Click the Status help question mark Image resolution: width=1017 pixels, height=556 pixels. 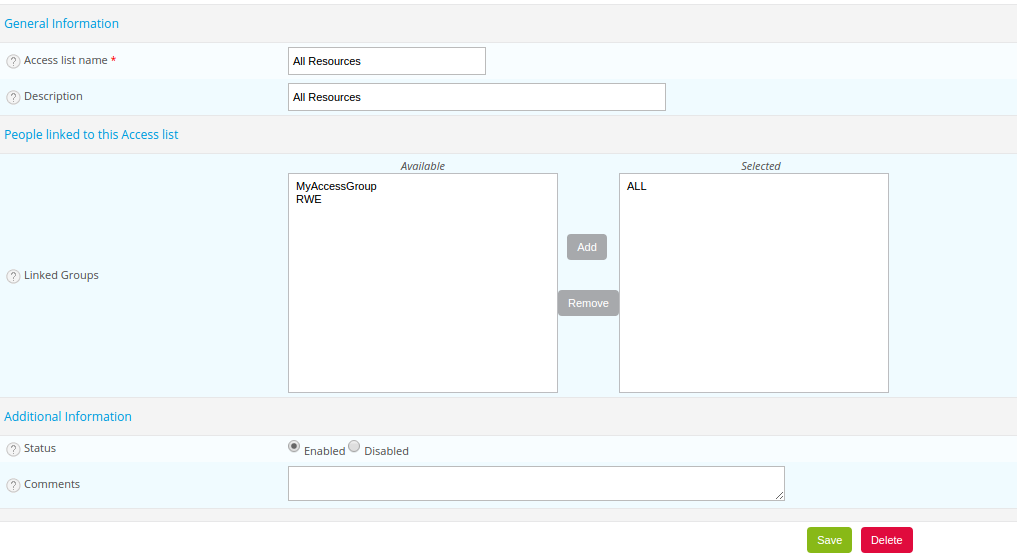coord(13,450)
